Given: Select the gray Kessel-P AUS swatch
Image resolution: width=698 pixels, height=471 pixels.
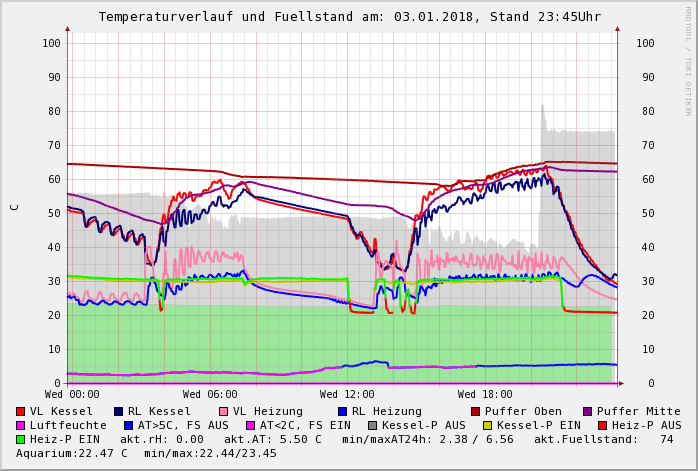Looking at the screenshot, I should (371, 425).
